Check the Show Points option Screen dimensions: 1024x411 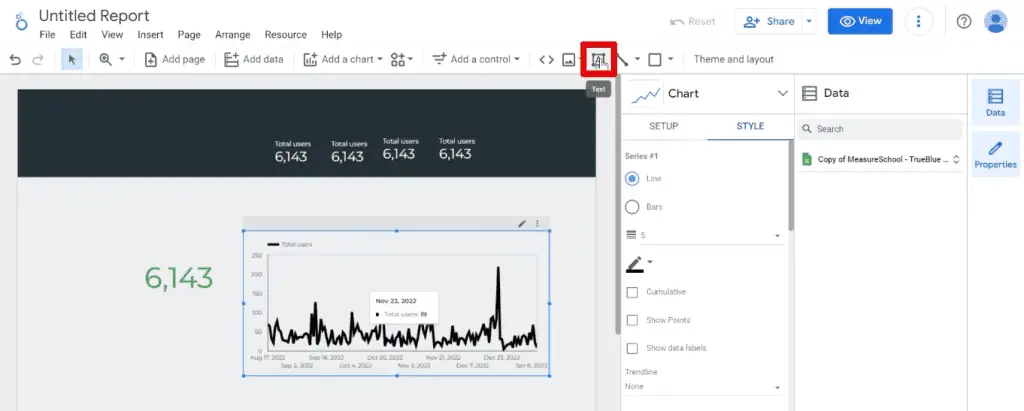632,320
